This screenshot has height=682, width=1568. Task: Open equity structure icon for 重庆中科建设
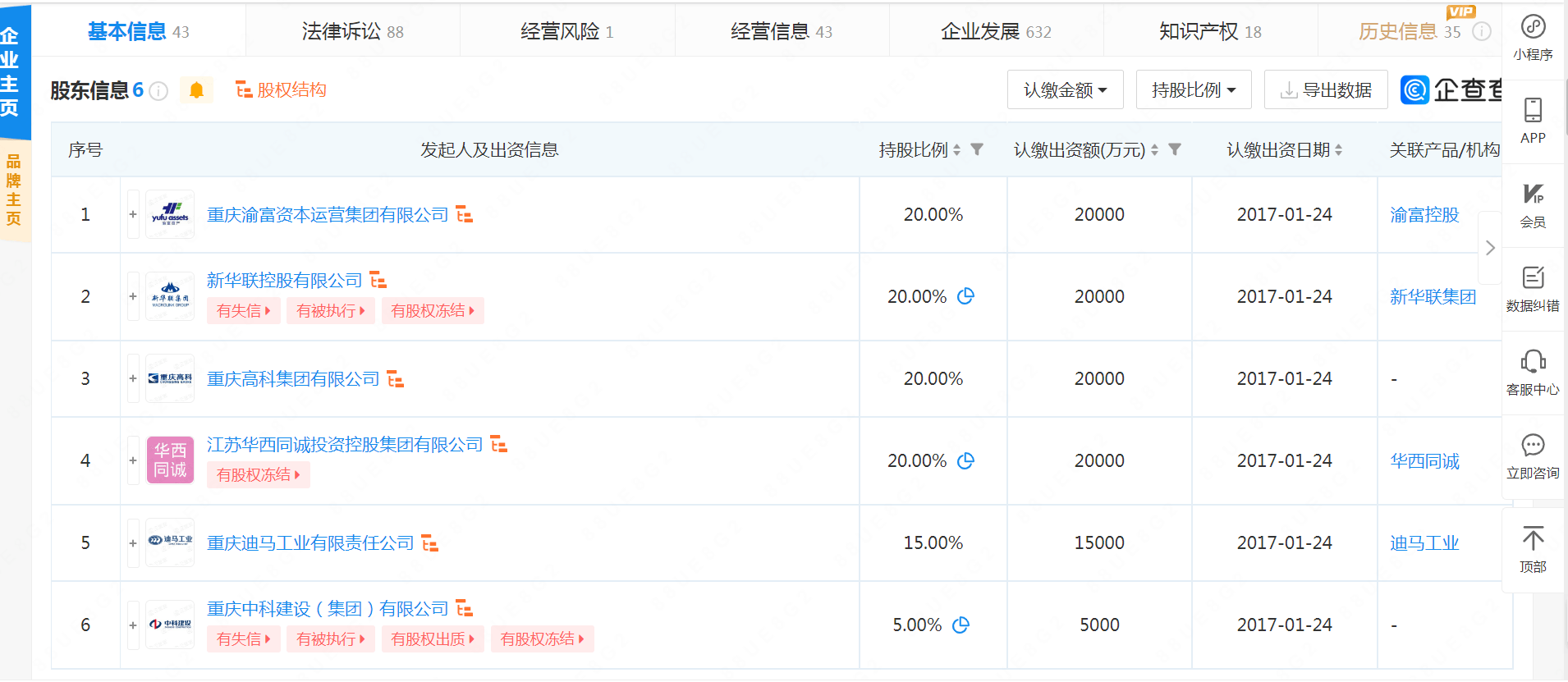464,609
